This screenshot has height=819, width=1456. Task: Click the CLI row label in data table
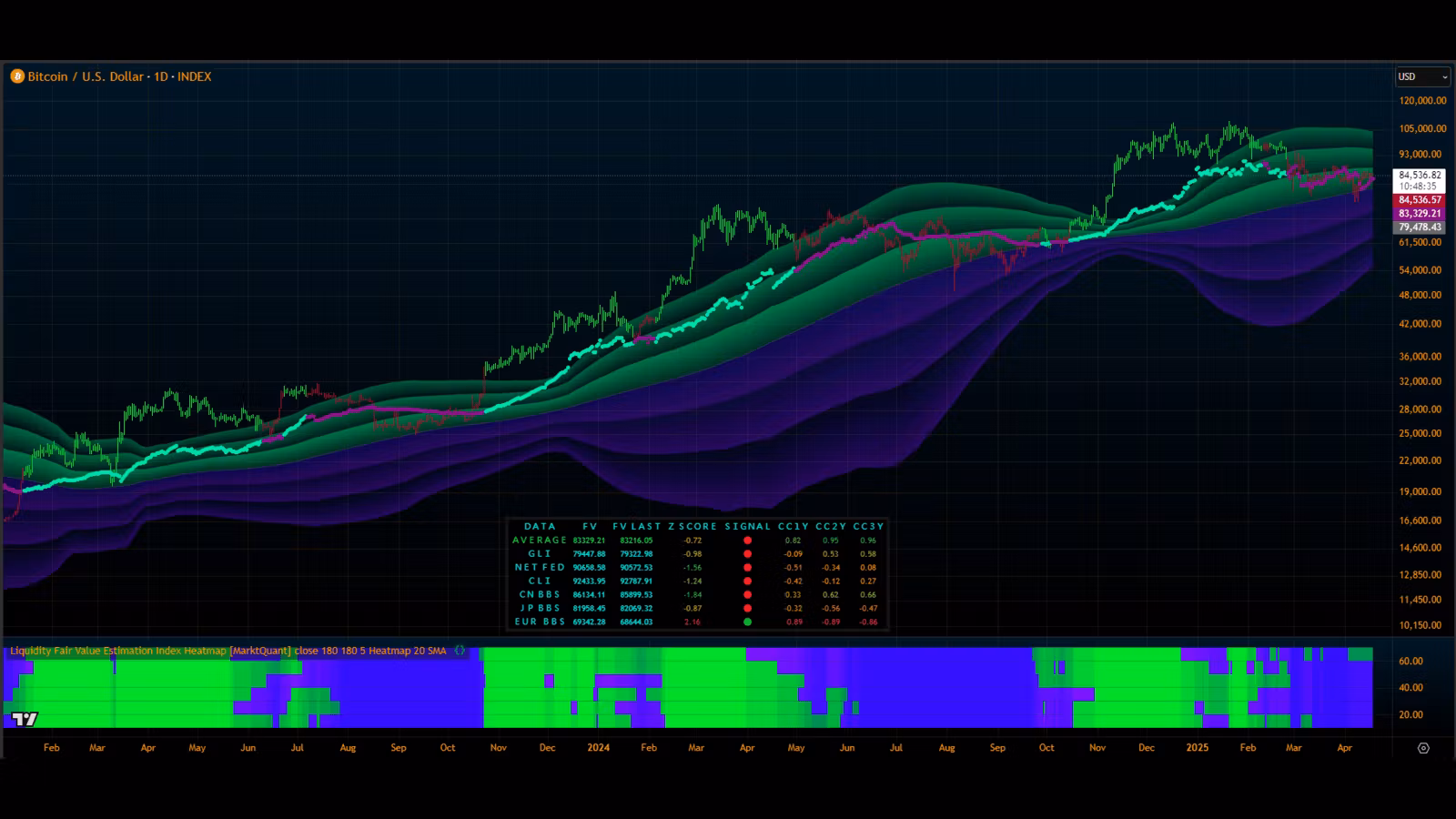[x=540, y=581]
